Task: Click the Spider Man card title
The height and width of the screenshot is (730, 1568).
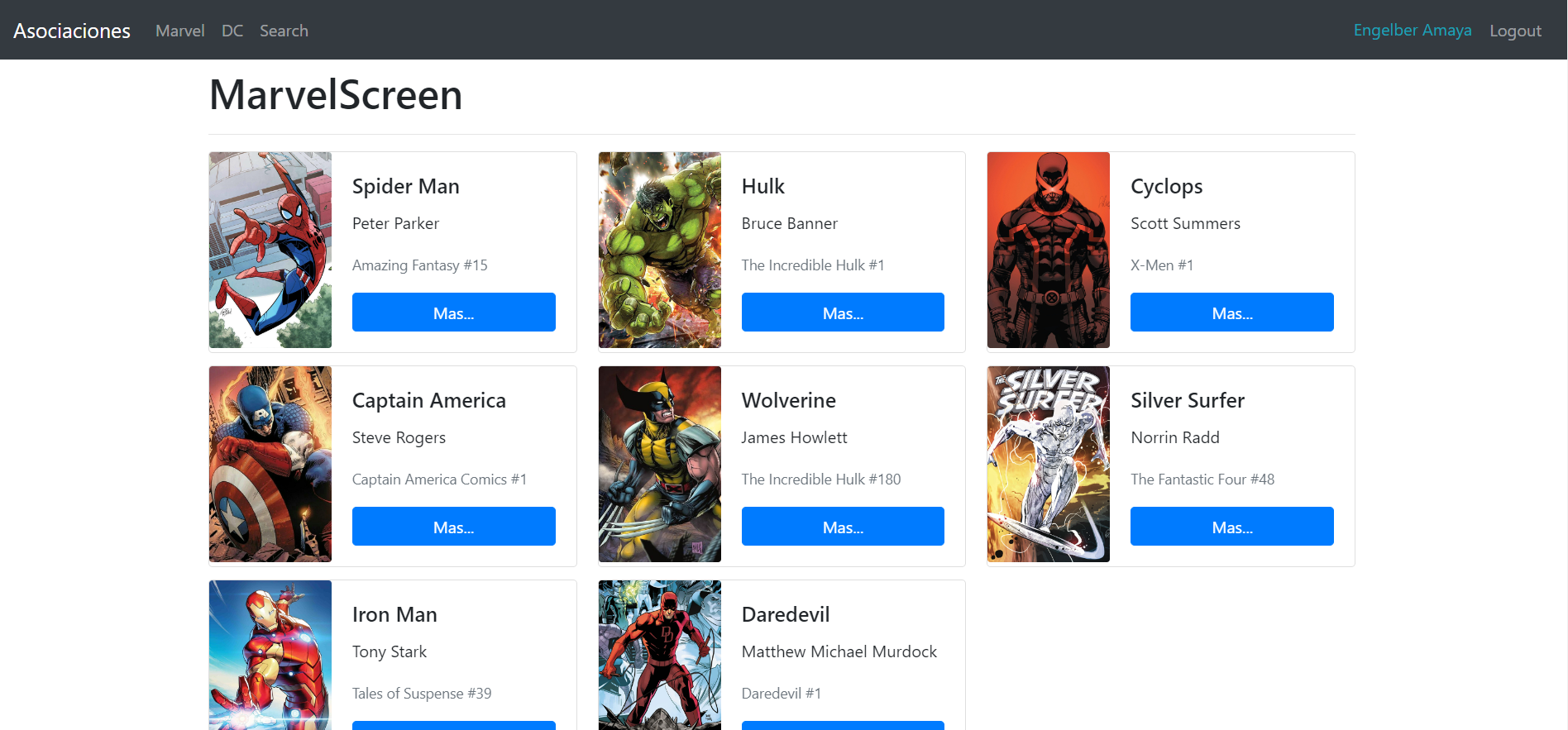Action: (406, 186)
